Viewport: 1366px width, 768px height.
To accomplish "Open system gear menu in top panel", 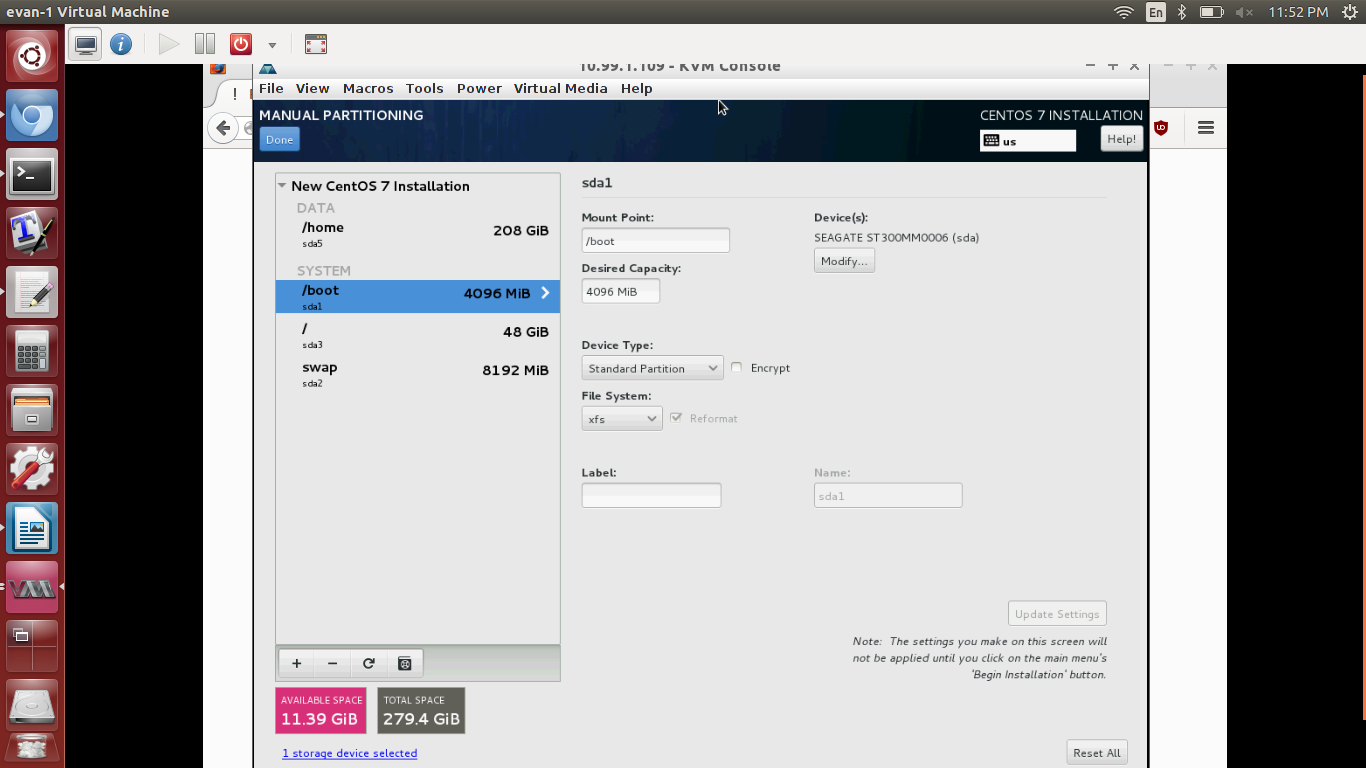I will pos(1349,12).
